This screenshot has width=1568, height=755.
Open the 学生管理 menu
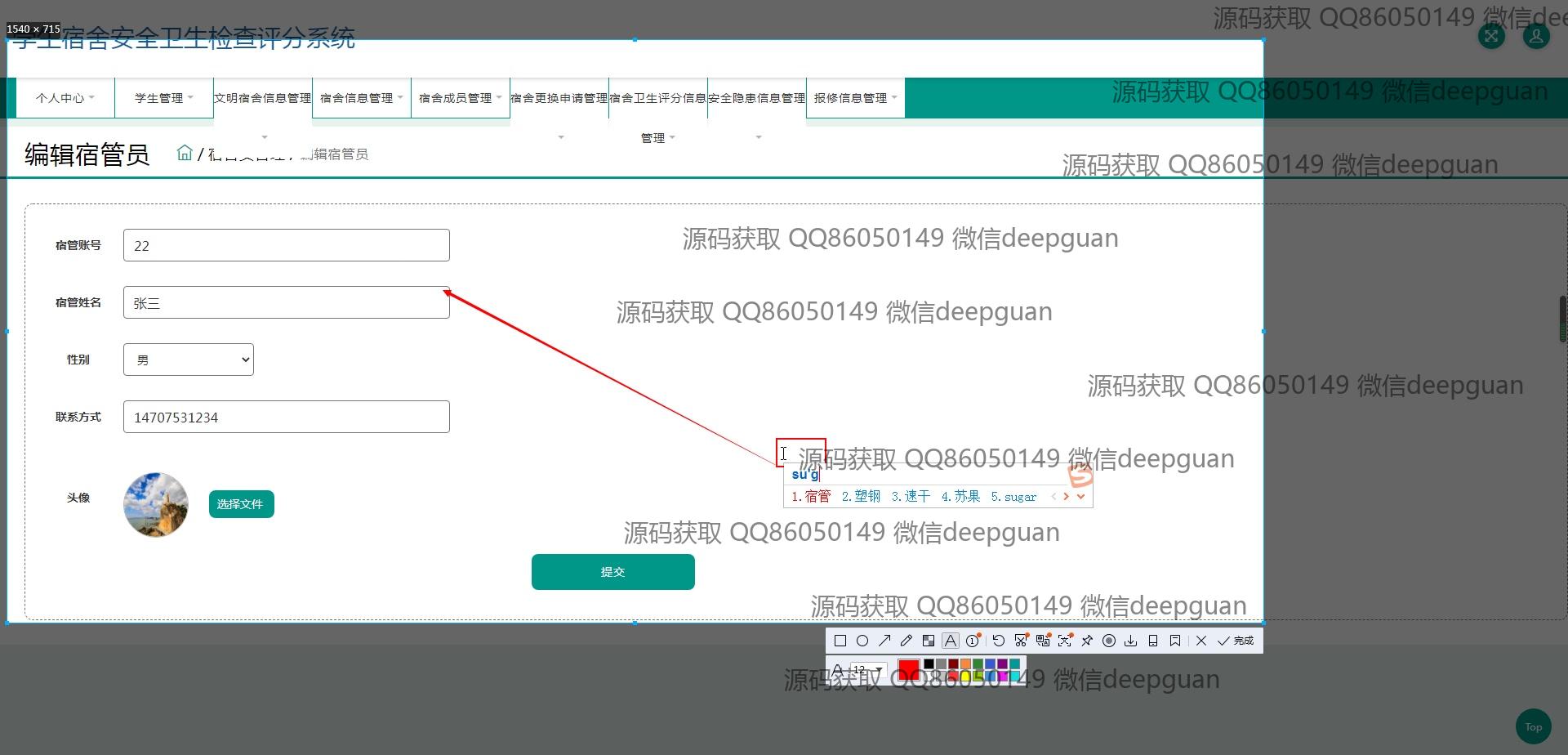(164, 98)
